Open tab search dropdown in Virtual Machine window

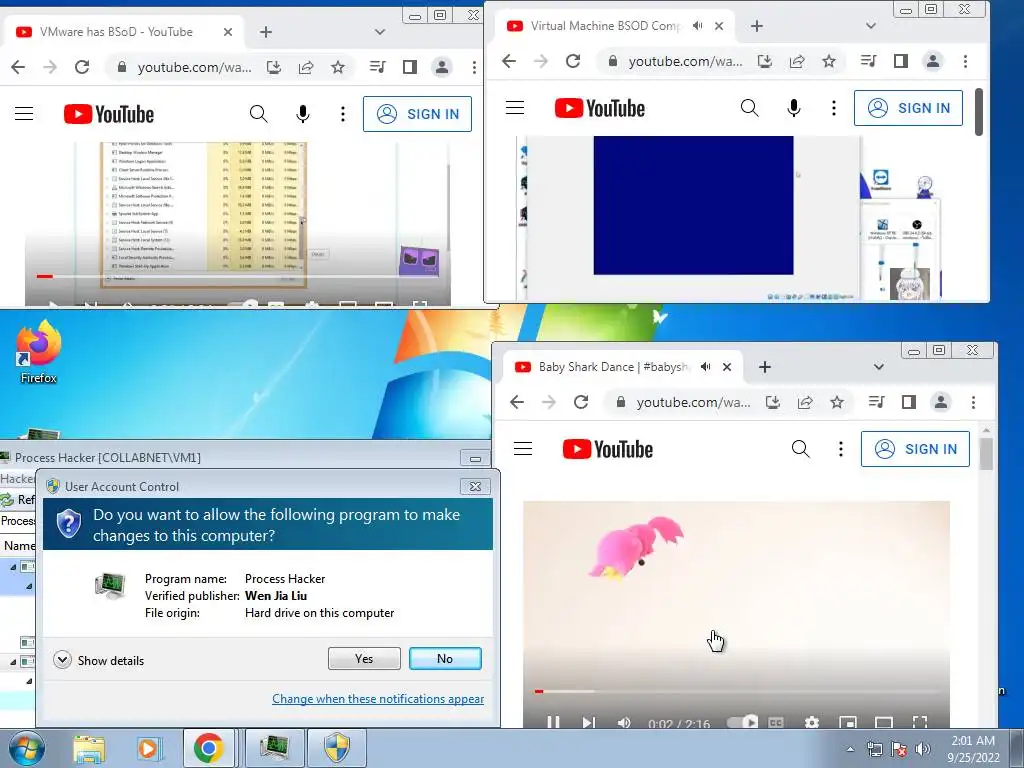871,26
